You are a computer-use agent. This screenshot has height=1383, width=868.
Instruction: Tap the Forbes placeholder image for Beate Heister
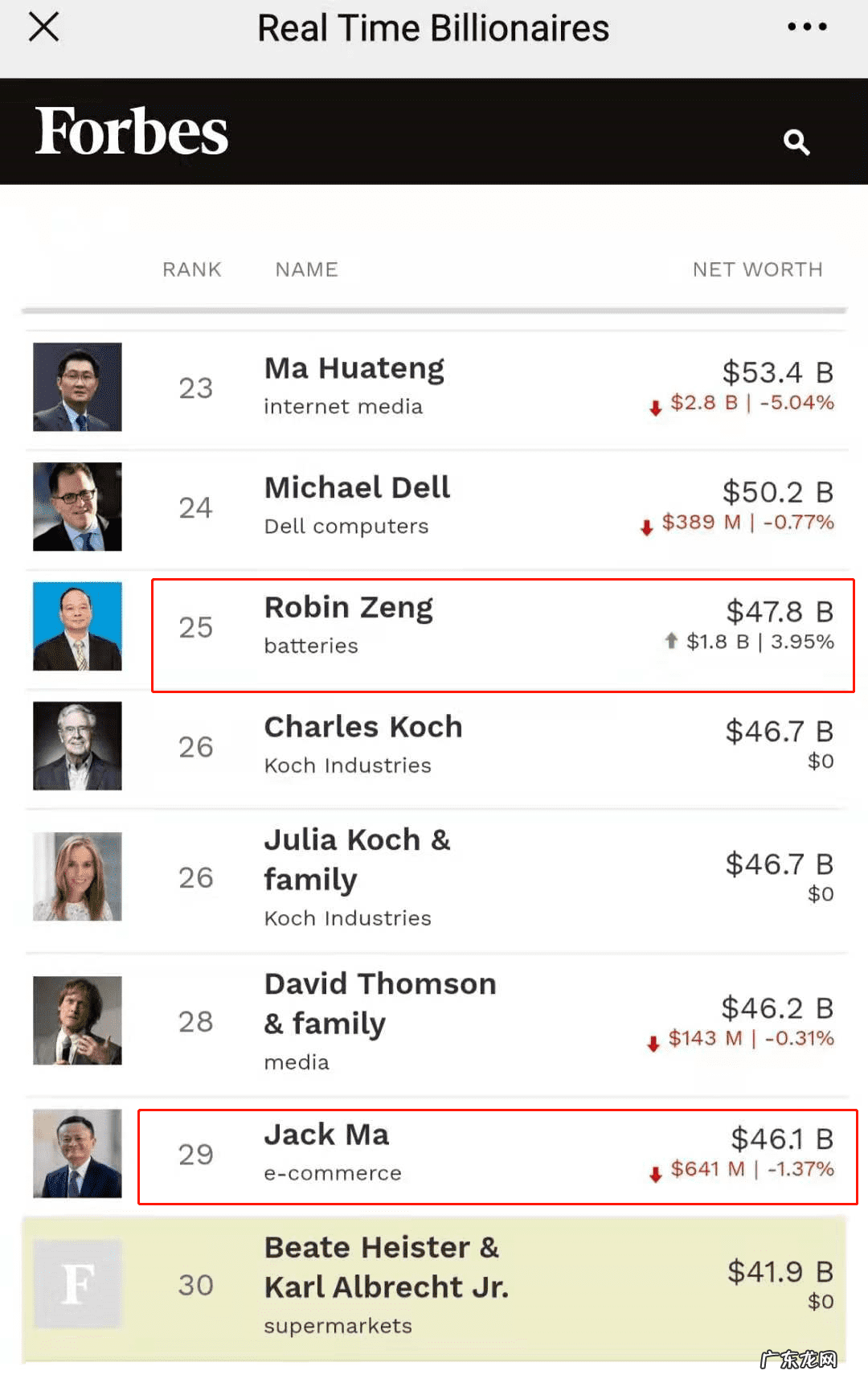[x=77, y=1284]
